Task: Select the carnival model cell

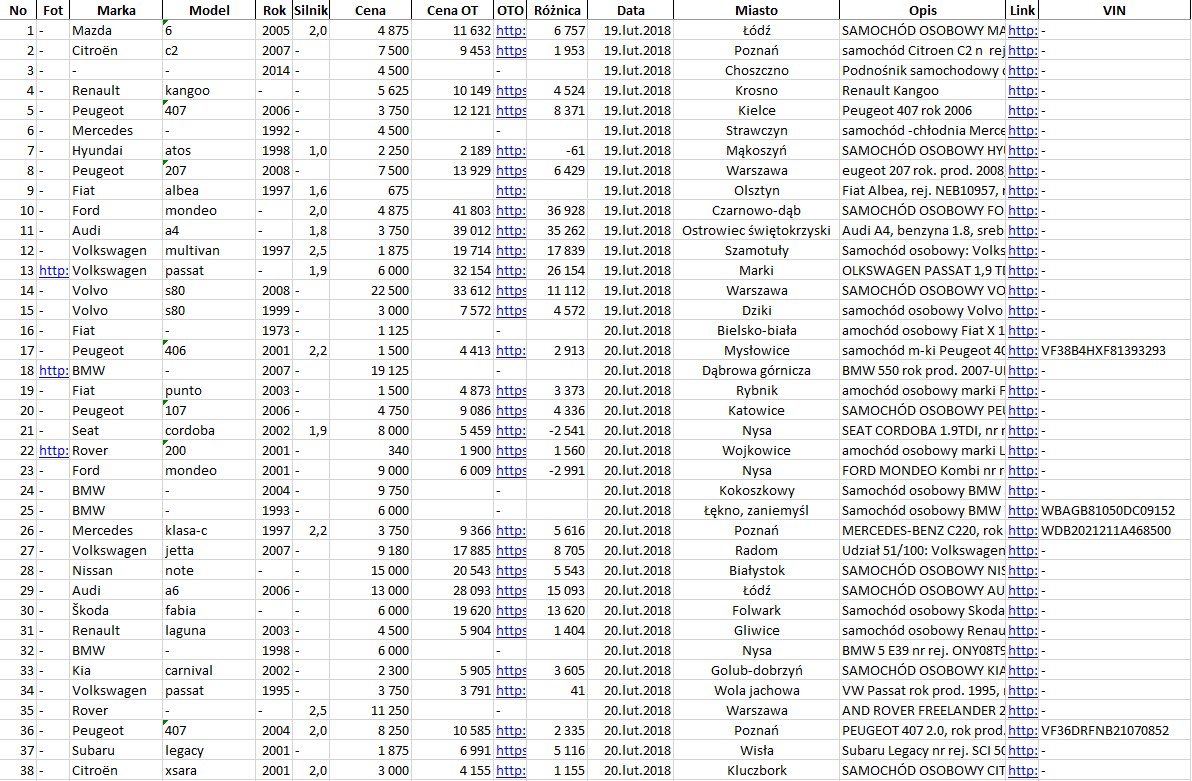Action: tap(209, 670)
